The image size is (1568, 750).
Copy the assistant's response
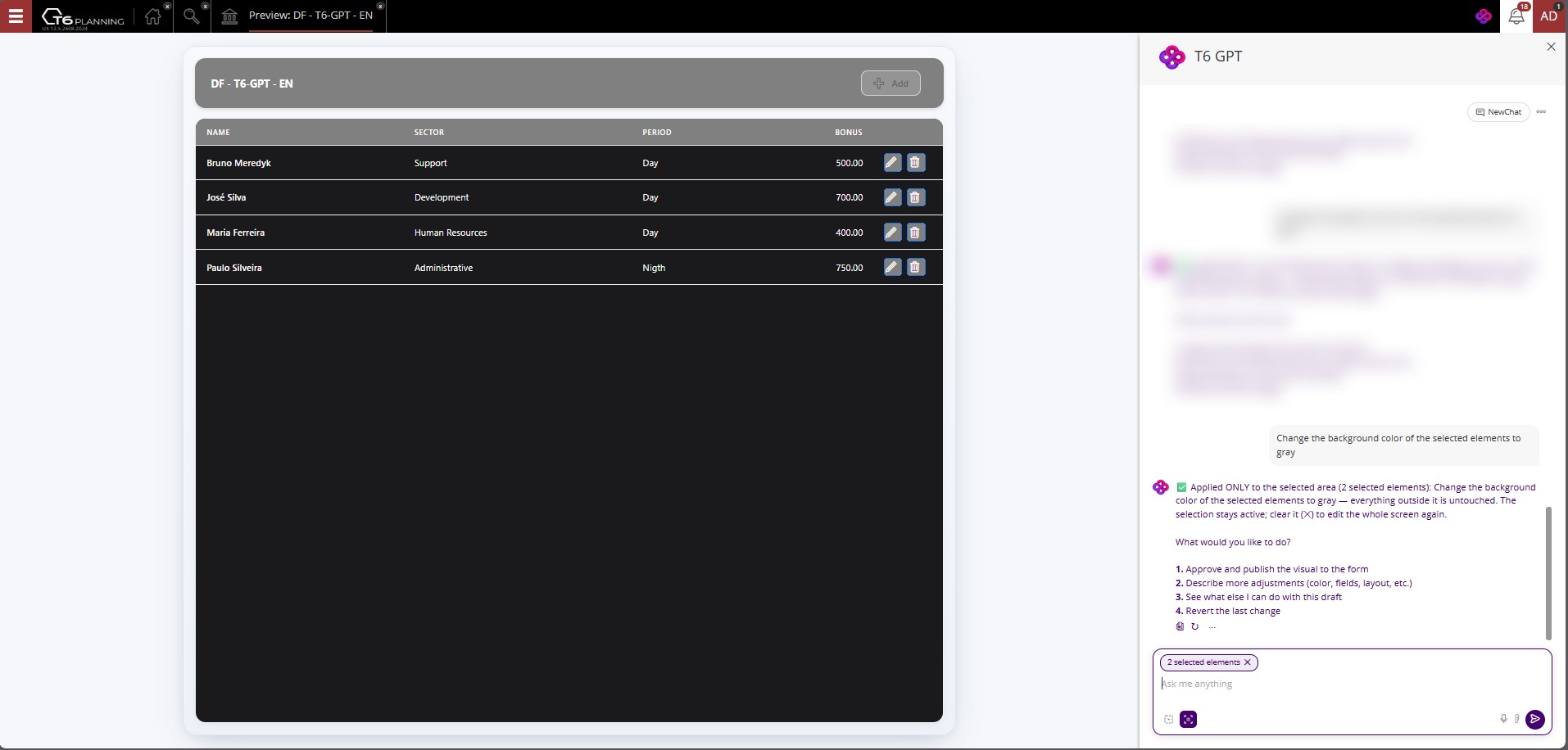[1180, 626]
